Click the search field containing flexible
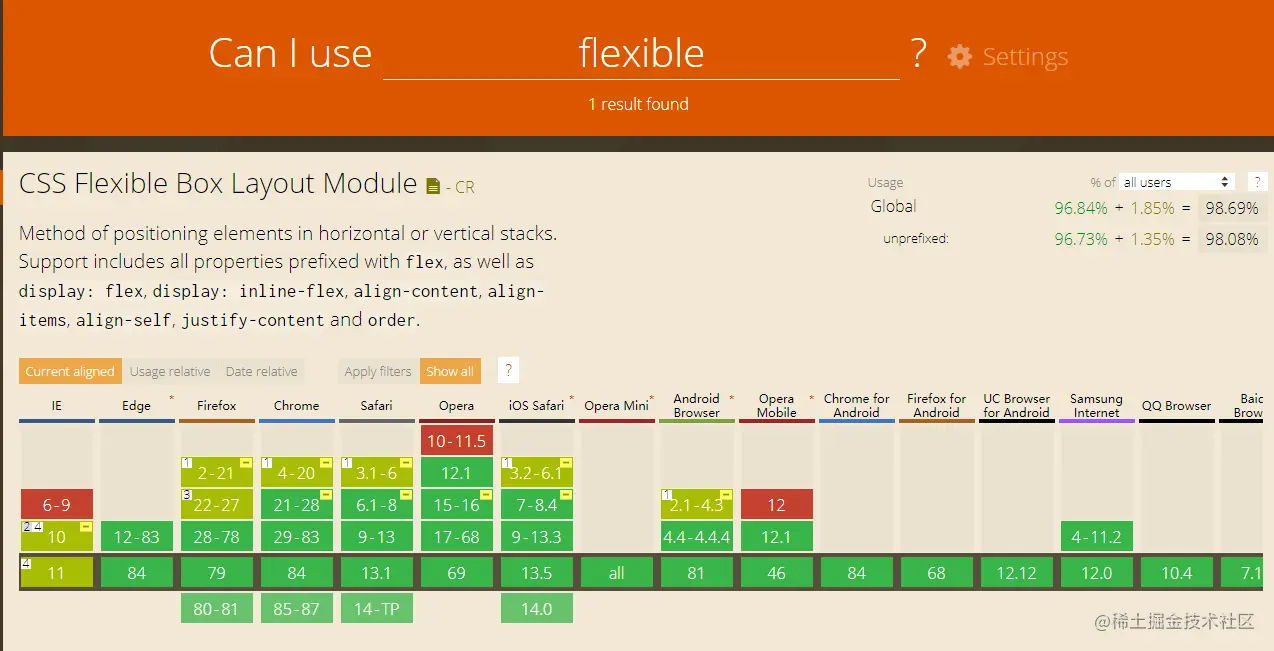 641,53
